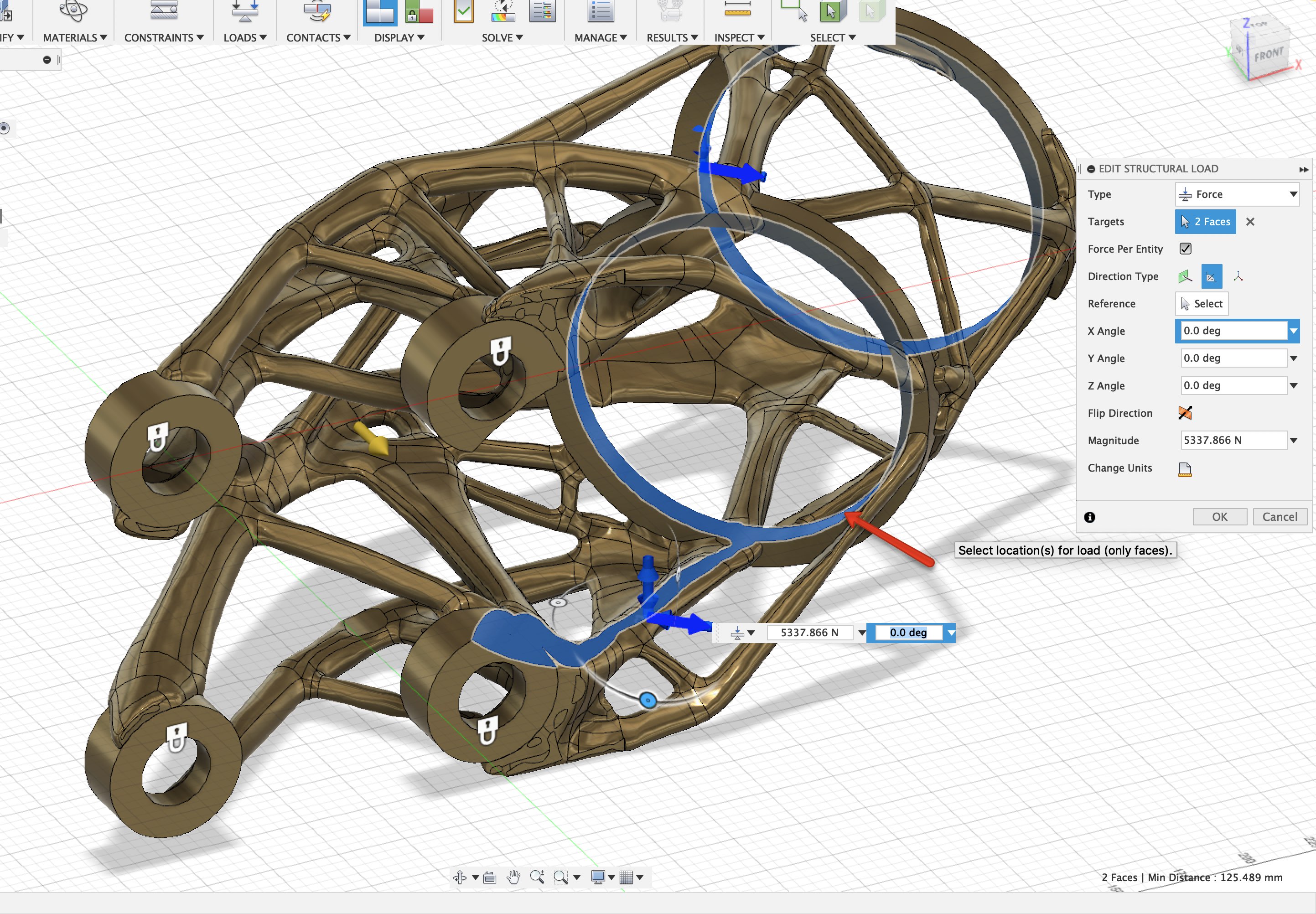Click the Z Angle input field
Image resolution: width=1316 pixels, height=914 pixels.
tap(1233, 385)
